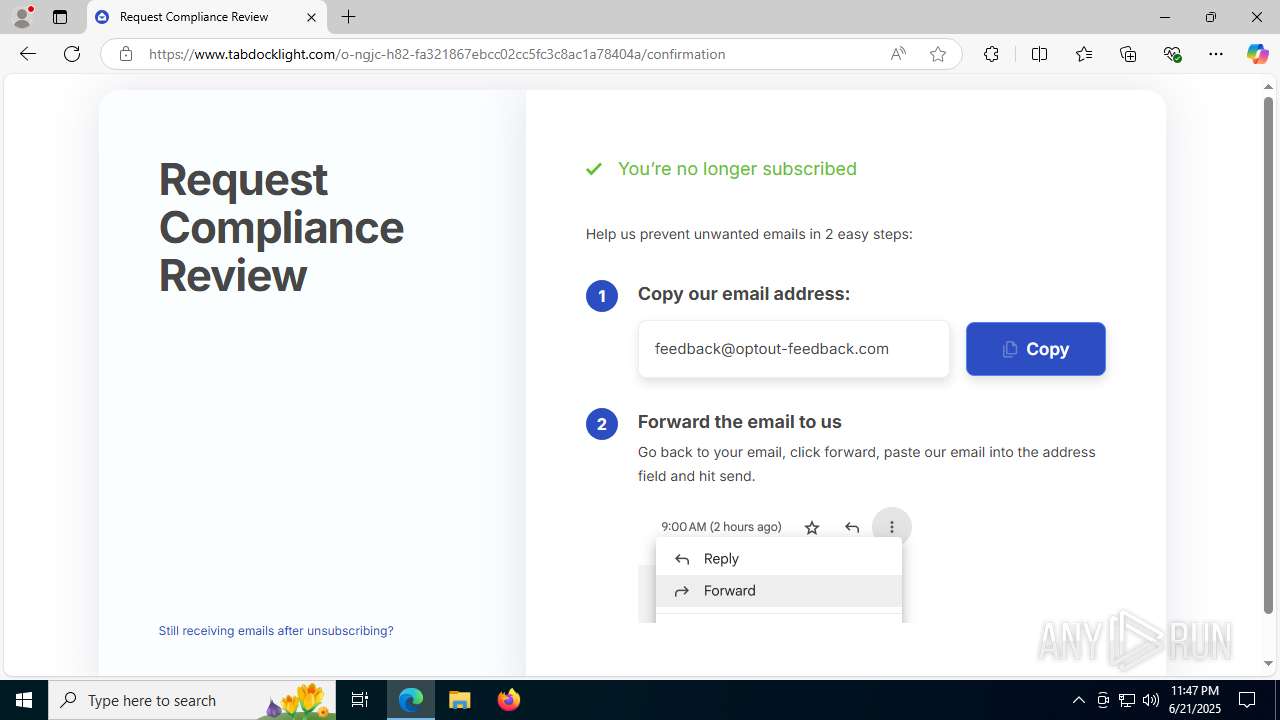Go back to previous page

coord(28,54)
